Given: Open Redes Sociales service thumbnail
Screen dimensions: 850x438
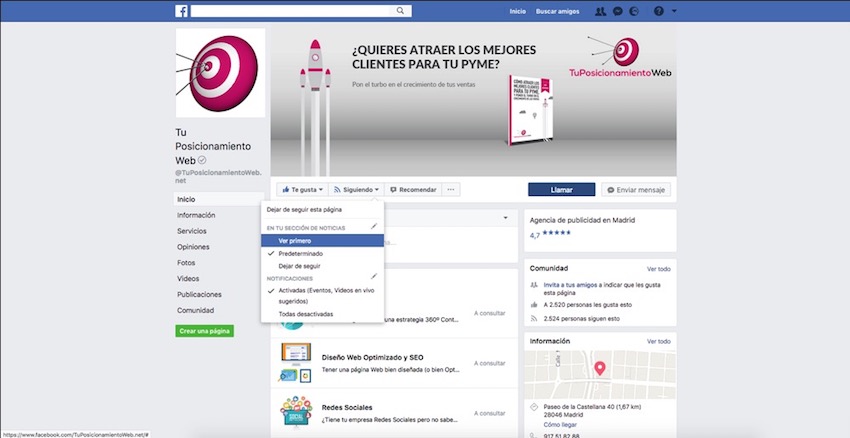Looking at the screenshot, I should pos(296,412).
